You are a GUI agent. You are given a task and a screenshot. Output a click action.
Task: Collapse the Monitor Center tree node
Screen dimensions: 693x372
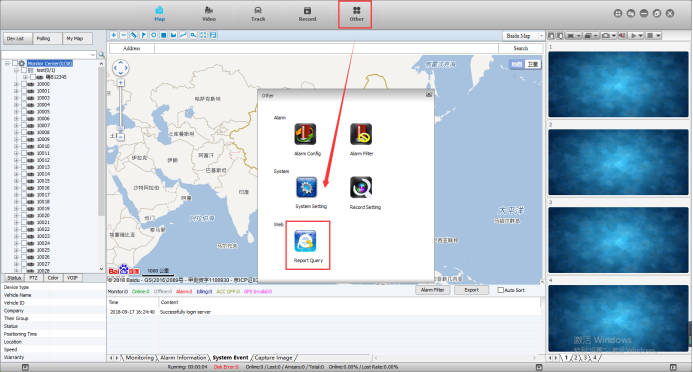7,64
